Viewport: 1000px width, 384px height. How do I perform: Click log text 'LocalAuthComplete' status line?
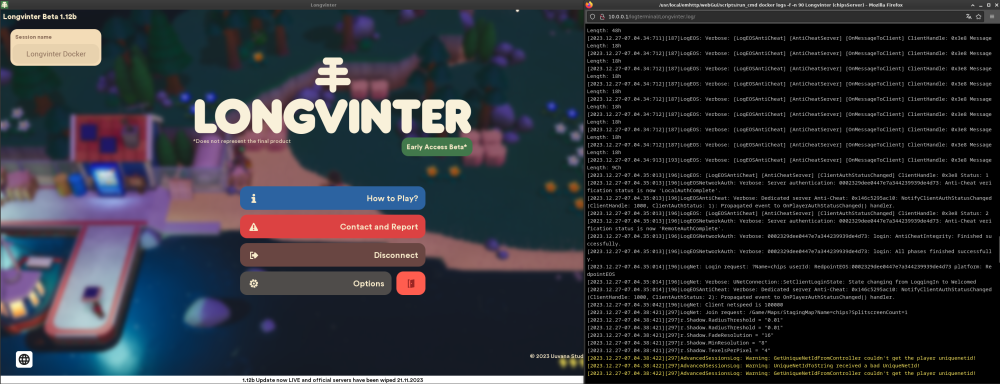789,186
